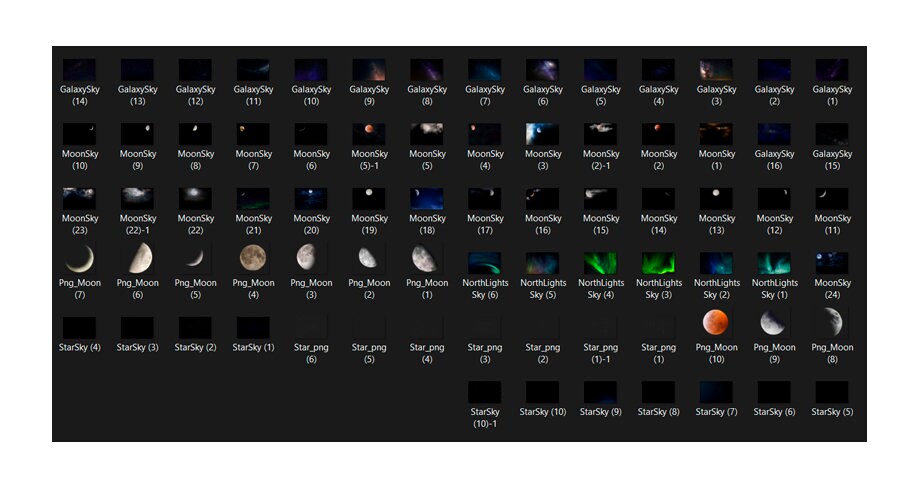
Task: Click the "StarSky (8)" file name
Action: tap(658, 412)
